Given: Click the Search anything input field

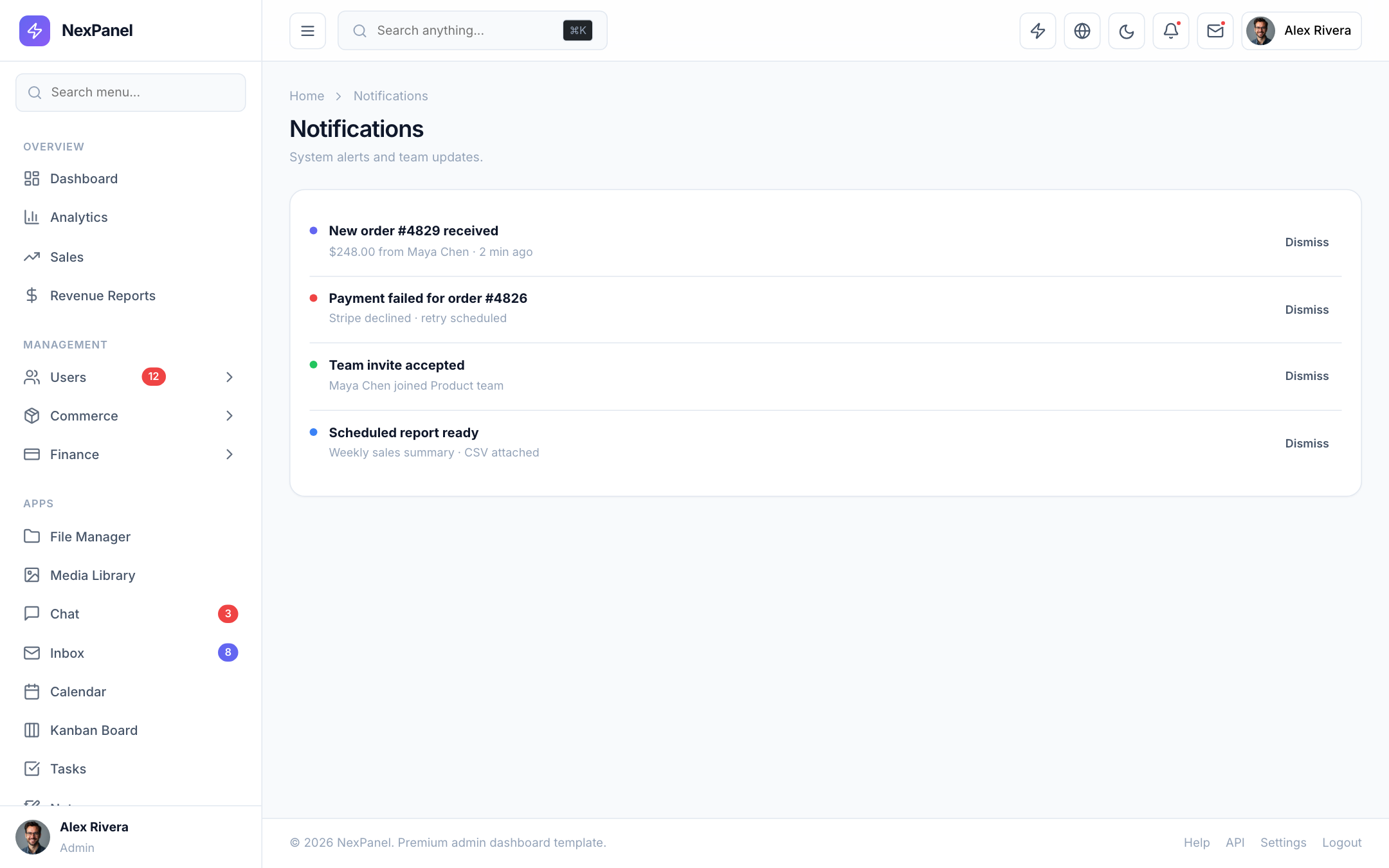Looking at the screenshot, I should 473,30.
